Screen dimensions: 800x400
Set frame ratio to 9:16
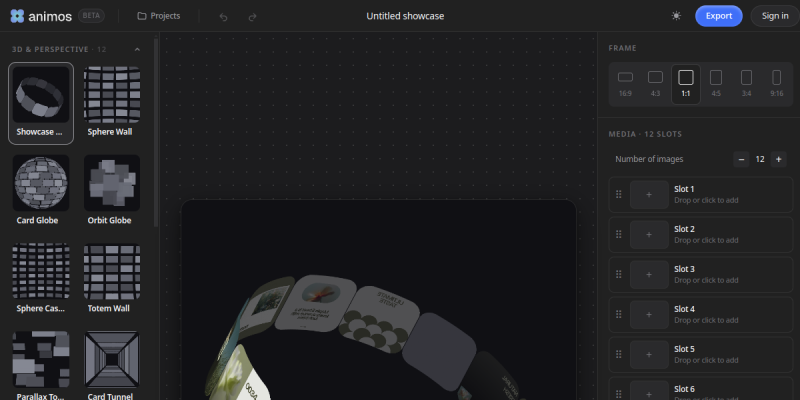(777, 84)
